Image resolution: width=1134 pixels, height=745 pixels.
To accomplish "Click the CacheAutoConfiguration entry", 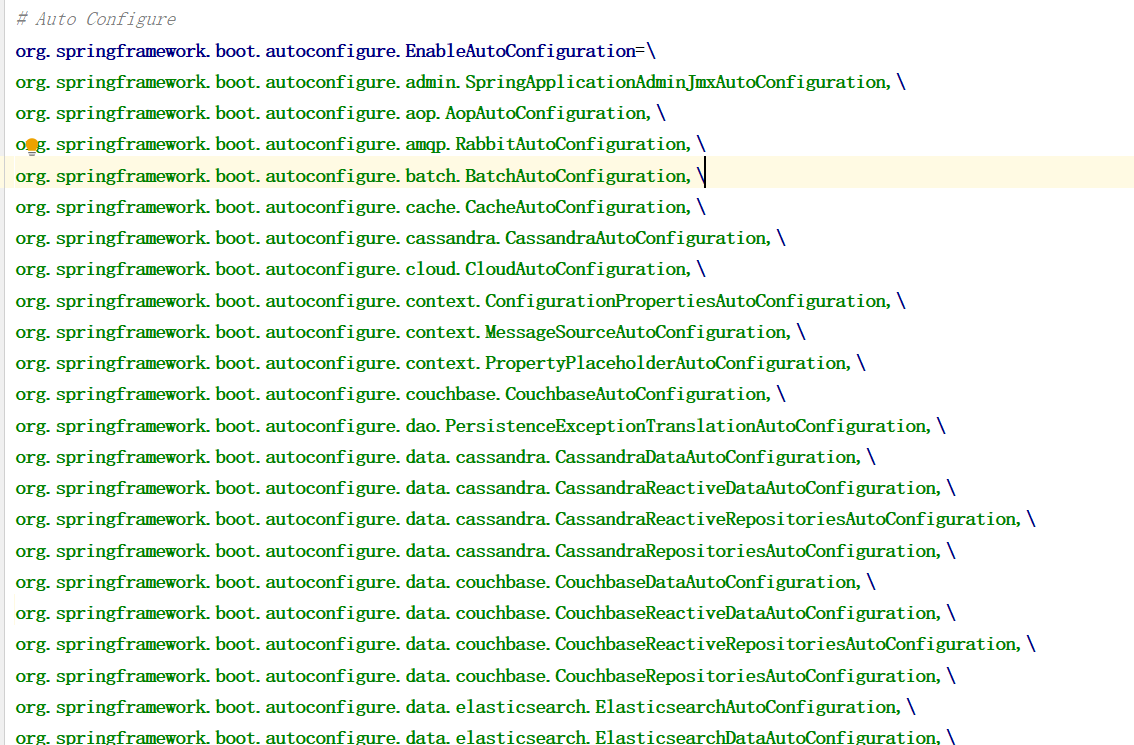I will 360,208.
